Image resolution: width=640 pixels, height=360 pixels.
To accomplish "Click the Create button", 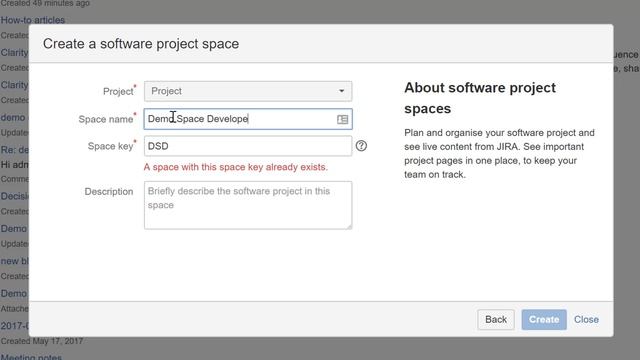I will (x=544, y=320).
